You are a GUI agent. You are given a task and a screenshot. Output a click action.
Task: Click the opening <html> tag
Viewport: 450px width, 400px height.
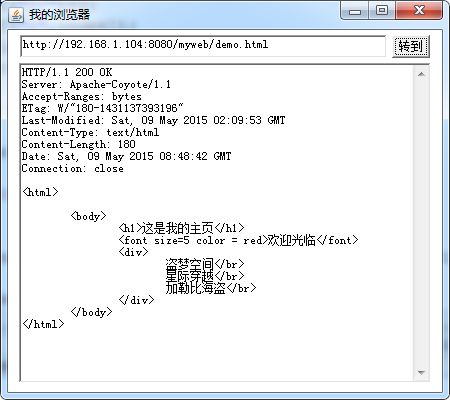40,192
